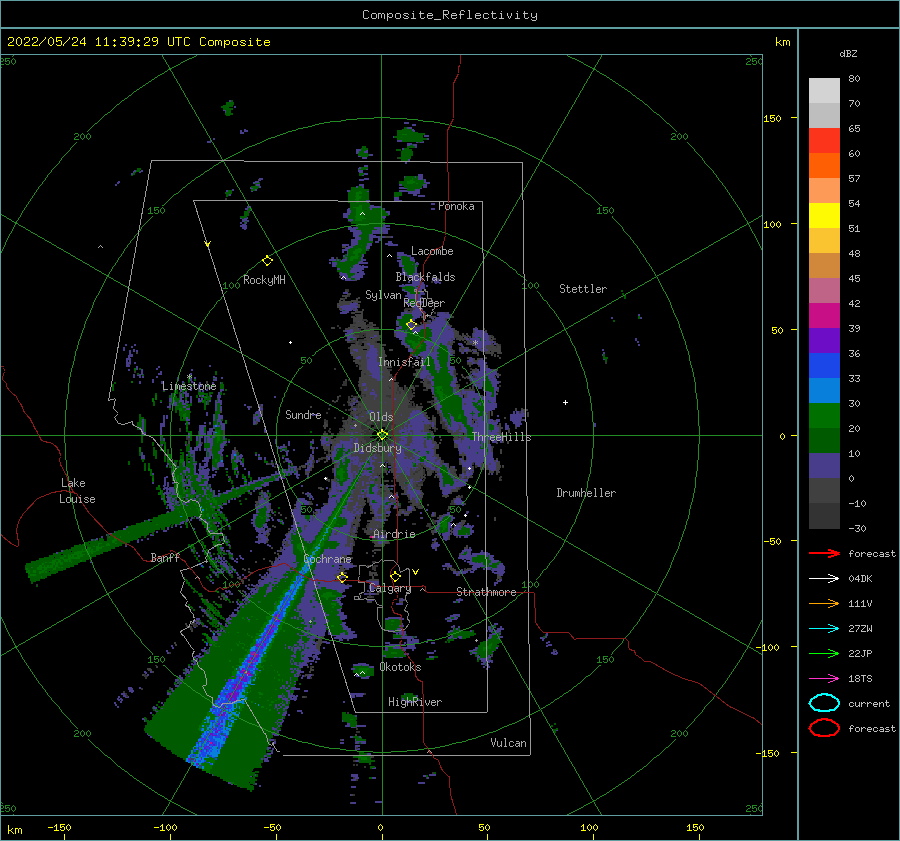This screenshot has width=900, height=841.
Task: Click the HighRiver label
Action: [415, 702]
